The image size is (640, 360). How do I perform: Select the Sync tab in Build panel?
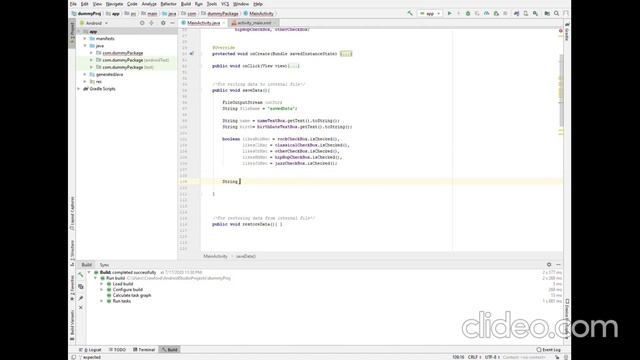coord(104,265)
